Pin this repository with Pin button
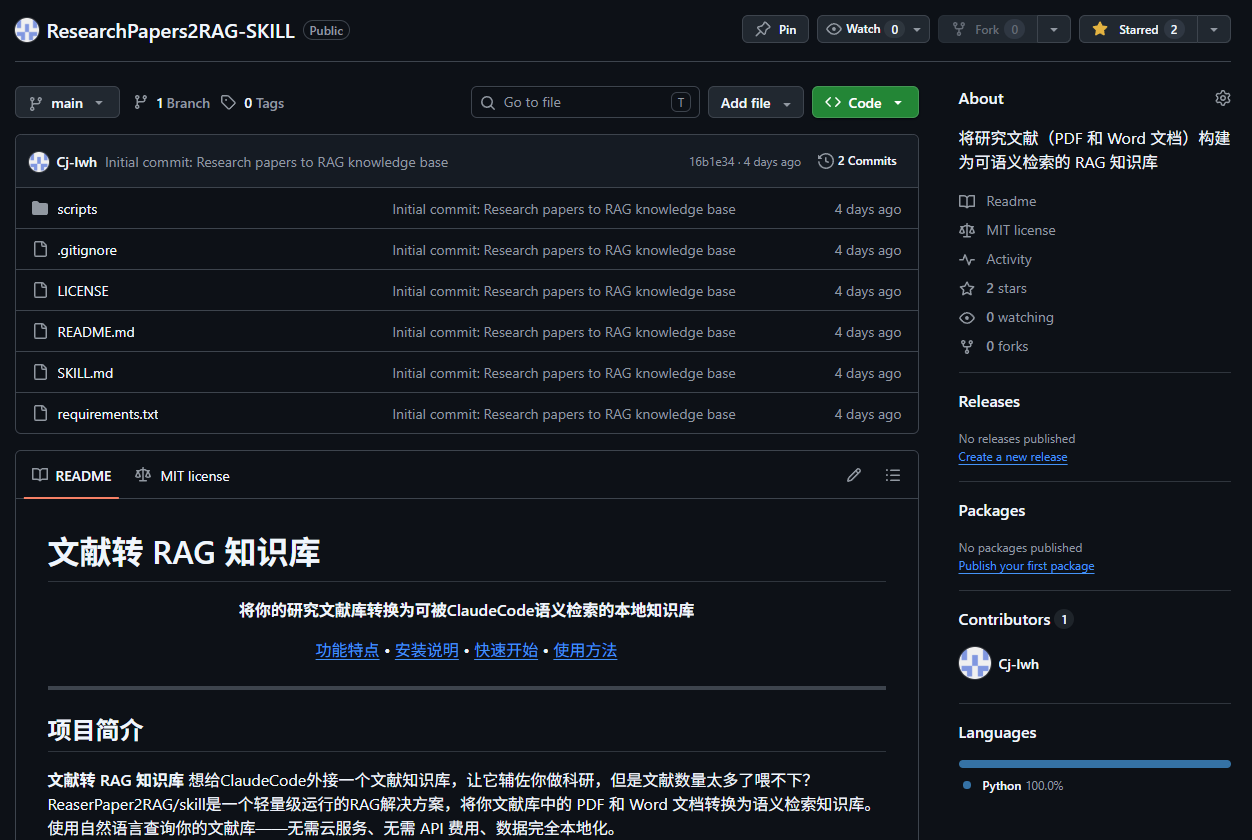Image resolution: width=1252 pixels, height=840 pixels. [775, 29]
